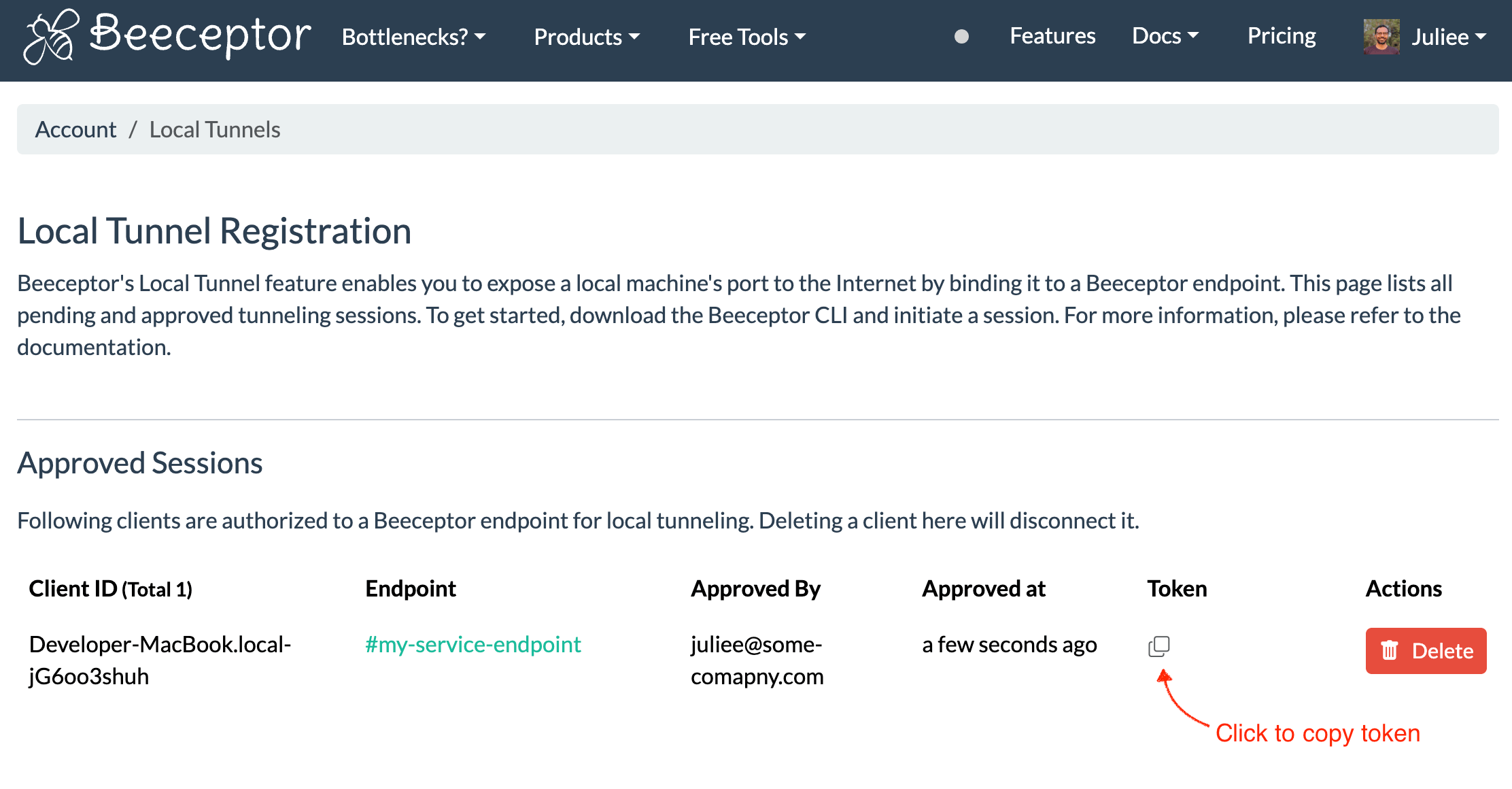Viewport: 1512px width, 789px height.
Task: Click the Local Tunnels breadcrumb item
Action: (x=215, y=129)
